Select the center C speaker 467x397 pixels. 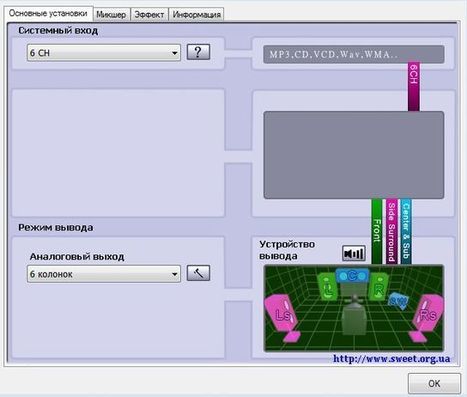click(352, 276)
